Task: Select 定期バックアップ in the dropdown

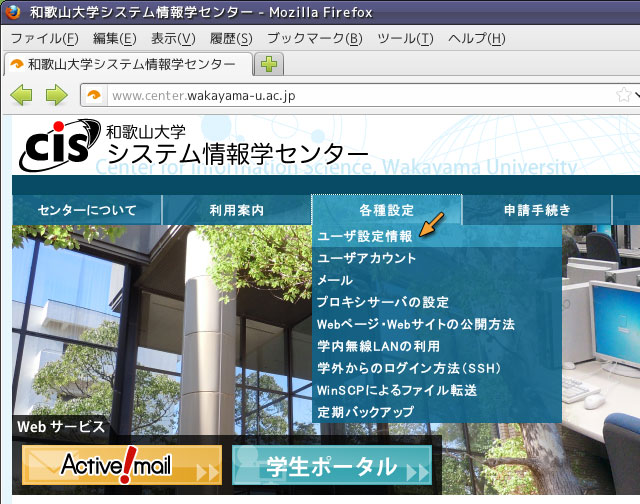Action: 437,412
